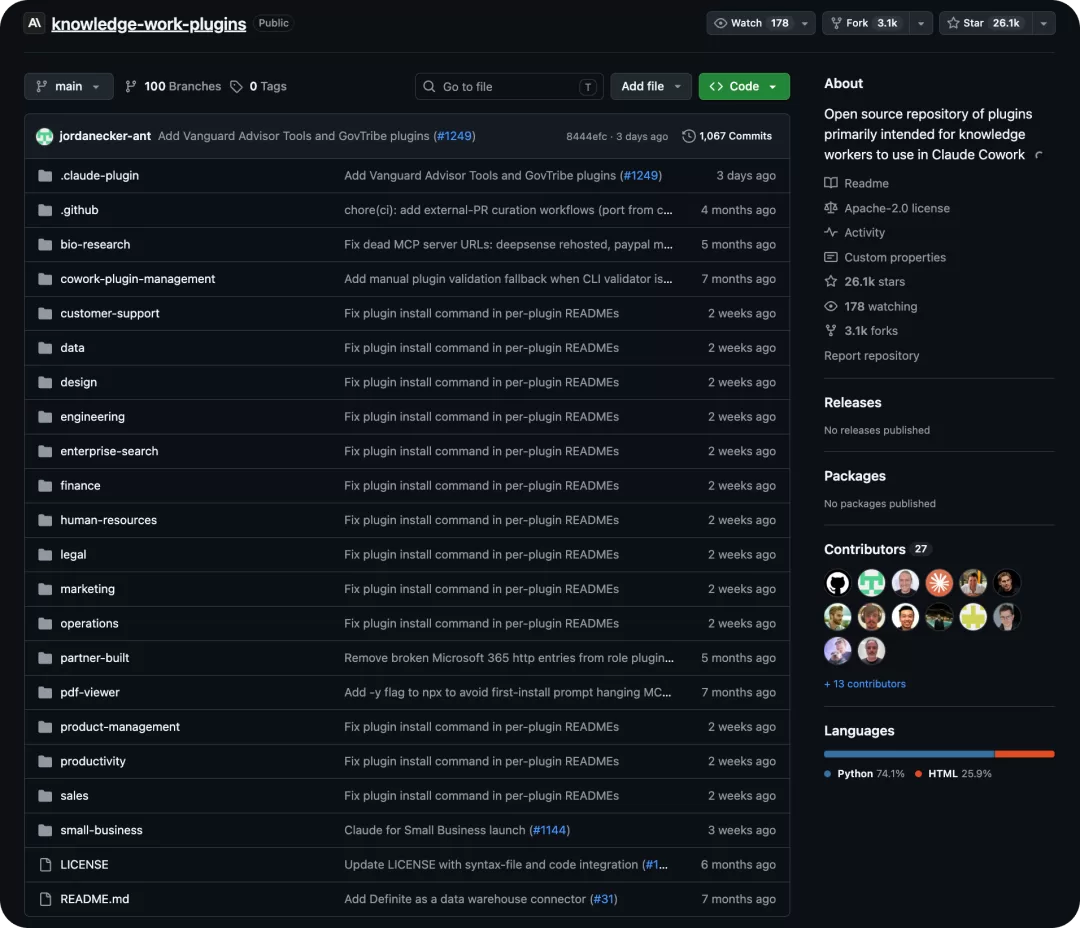Viewport: 1080px width, 928px height.
Task: Click the Python segment of languages bar
Action: coord(909,754)
